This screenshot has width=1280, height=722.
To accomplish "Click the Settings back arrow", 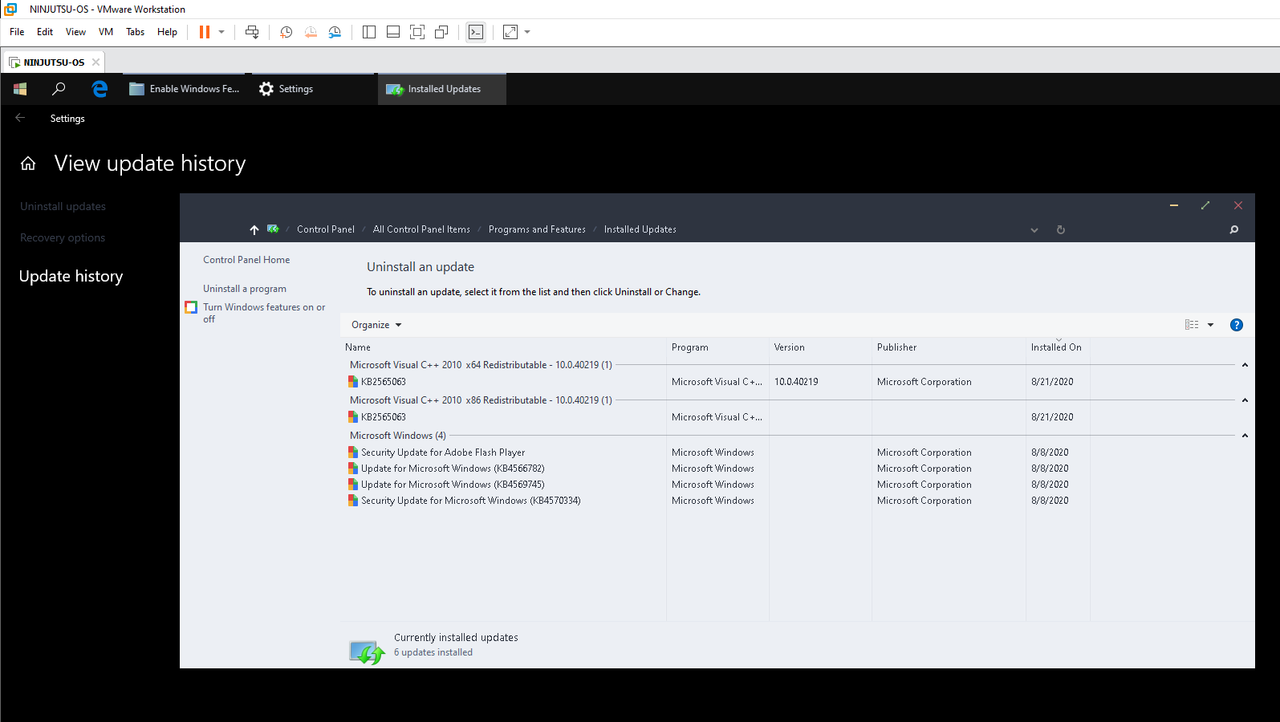I will (20, 118).
